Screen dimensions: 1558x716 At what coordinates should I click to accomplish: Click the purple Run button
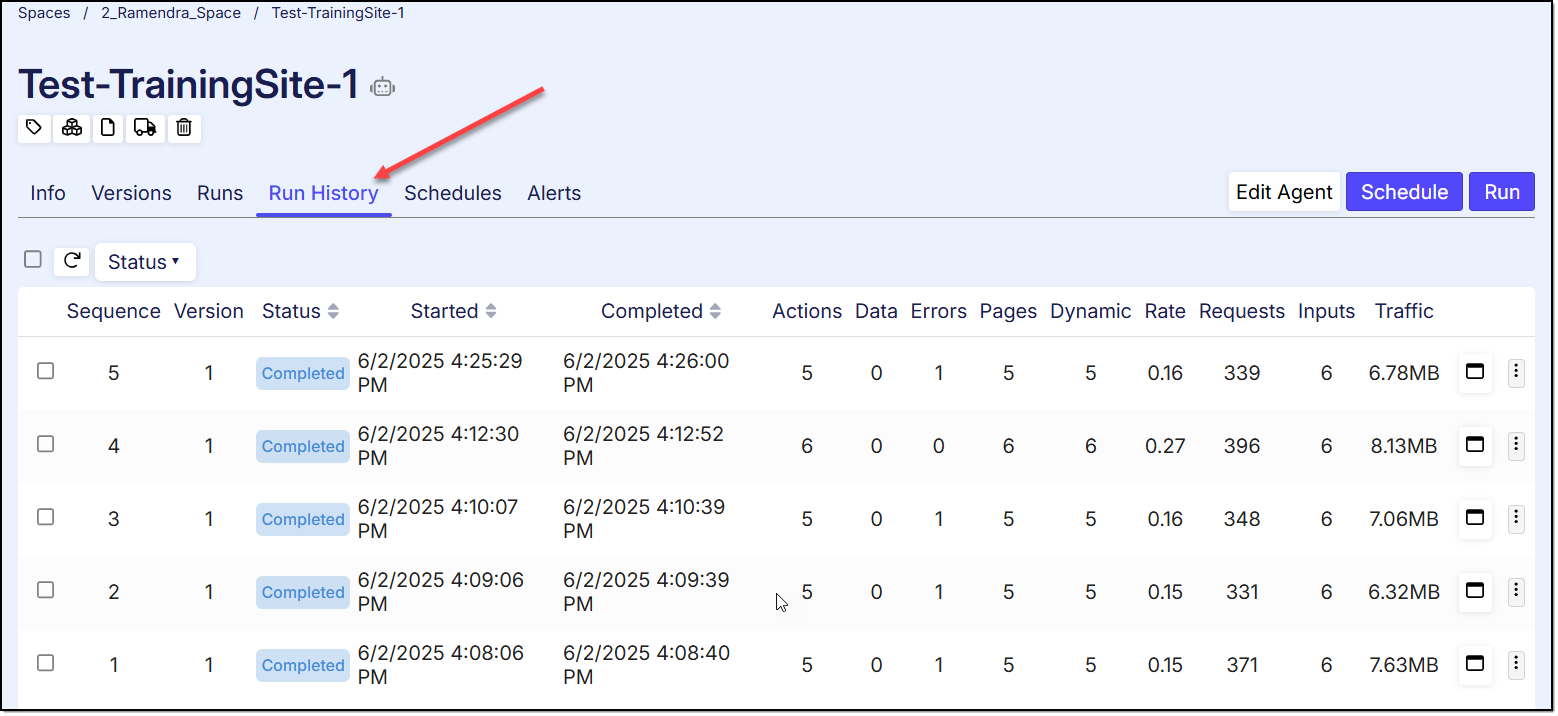pos(1501,192)
